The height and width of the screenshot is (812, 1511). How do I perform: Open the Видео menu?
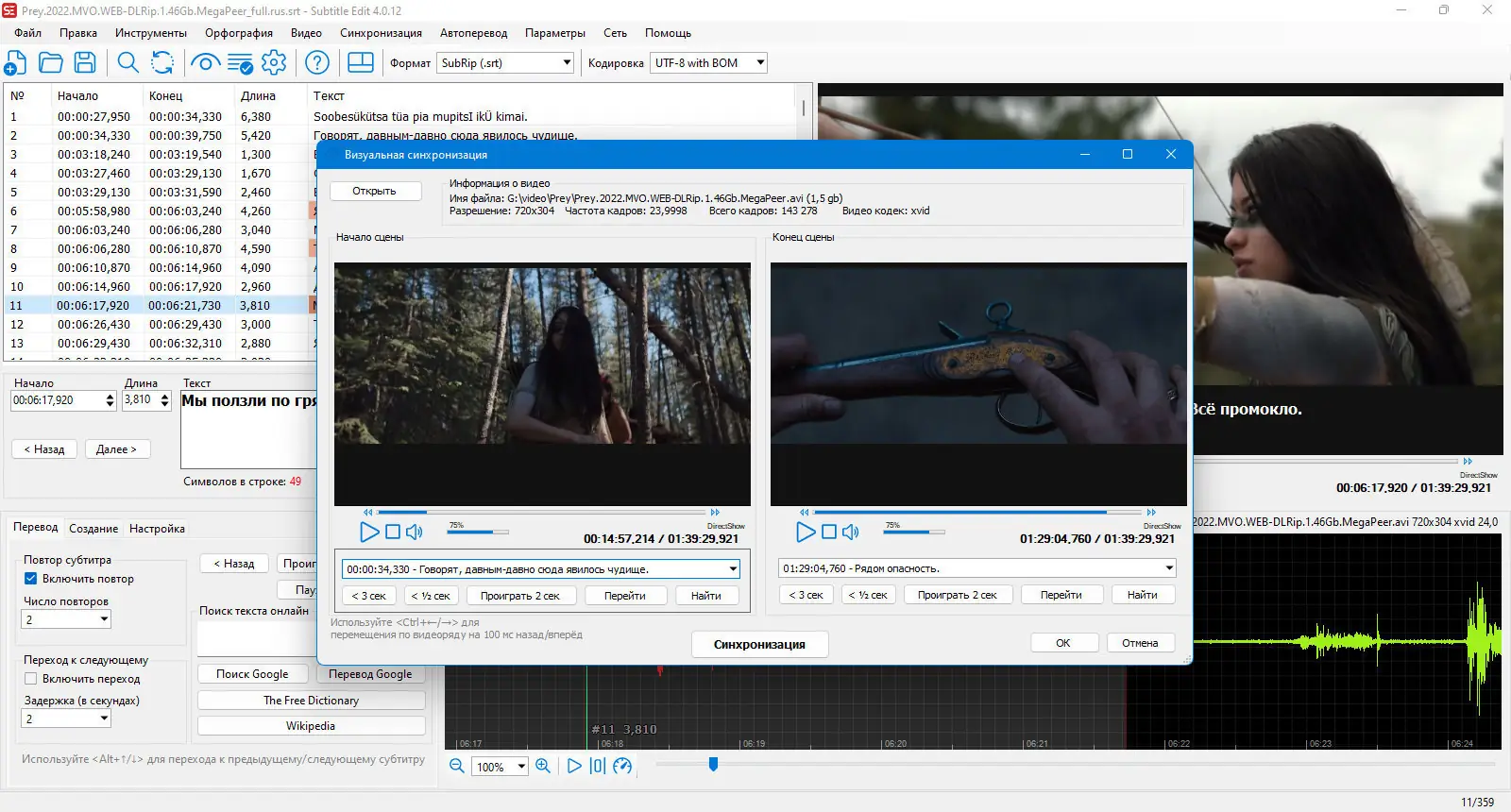pos(306,33)
